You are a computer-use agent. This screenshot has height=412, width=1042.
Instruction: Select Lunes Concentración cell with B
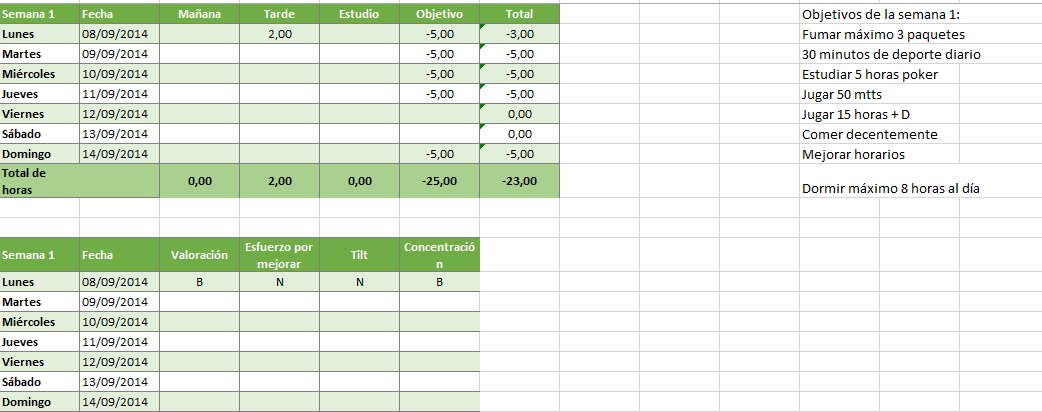439,282
